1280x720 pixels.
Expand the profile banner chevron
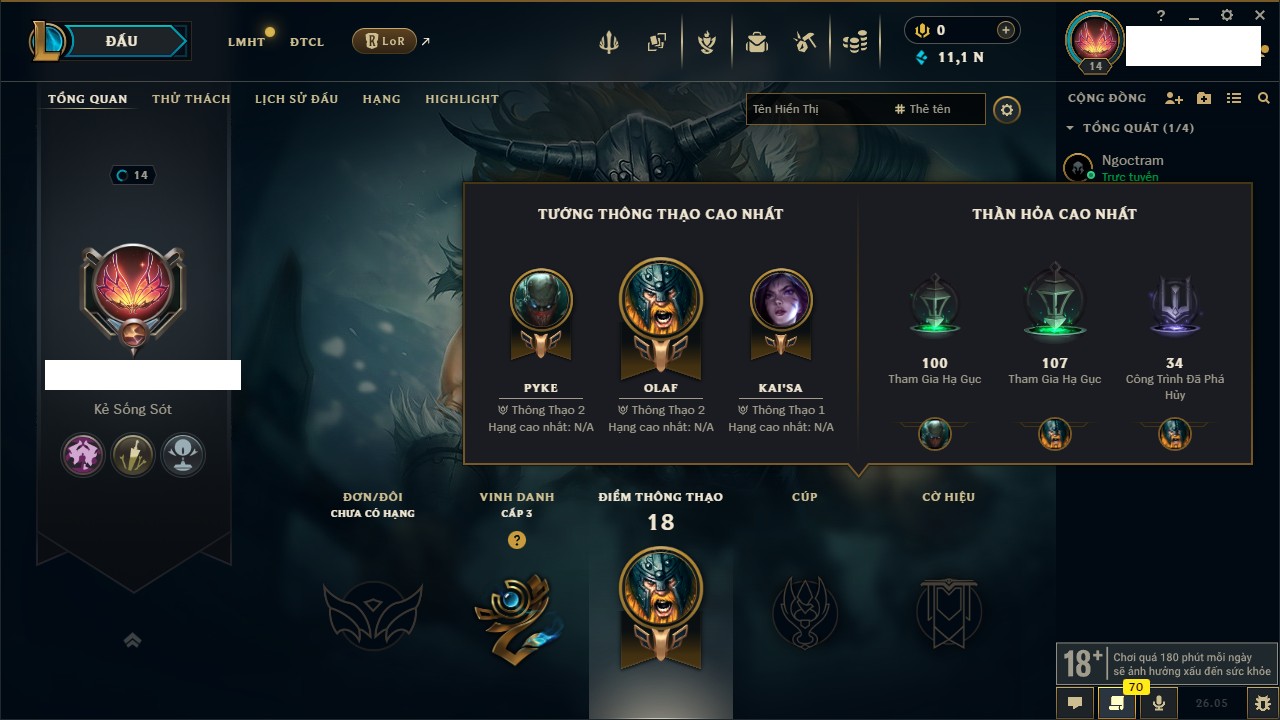[132, 640]
